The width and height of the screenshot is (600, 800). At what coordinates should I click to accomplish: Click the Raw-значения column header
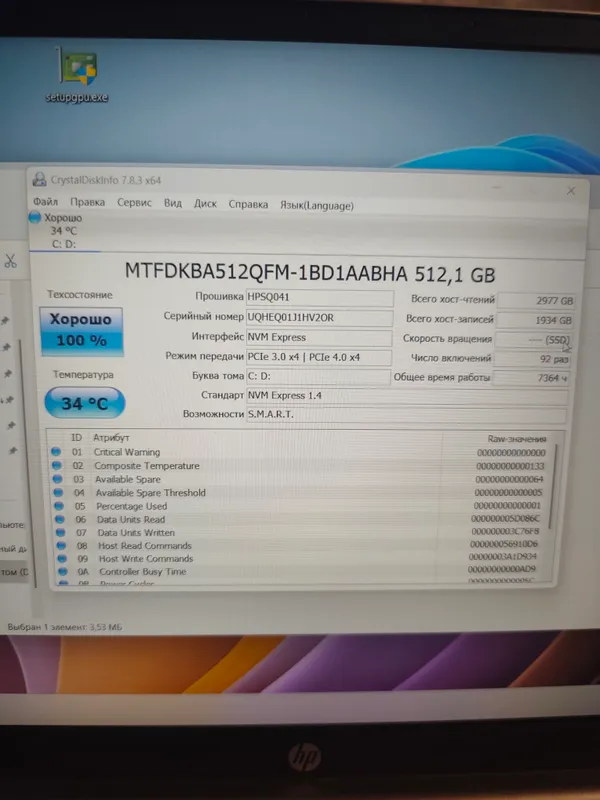click(516, 439)
